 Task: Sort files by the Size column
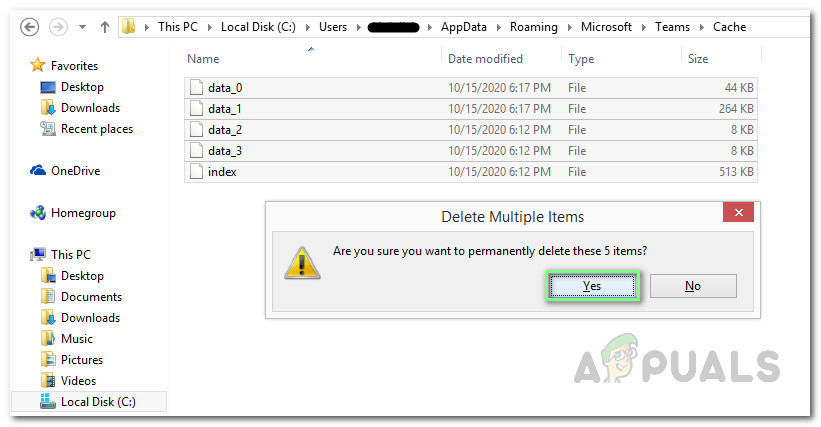pos(698,59)
